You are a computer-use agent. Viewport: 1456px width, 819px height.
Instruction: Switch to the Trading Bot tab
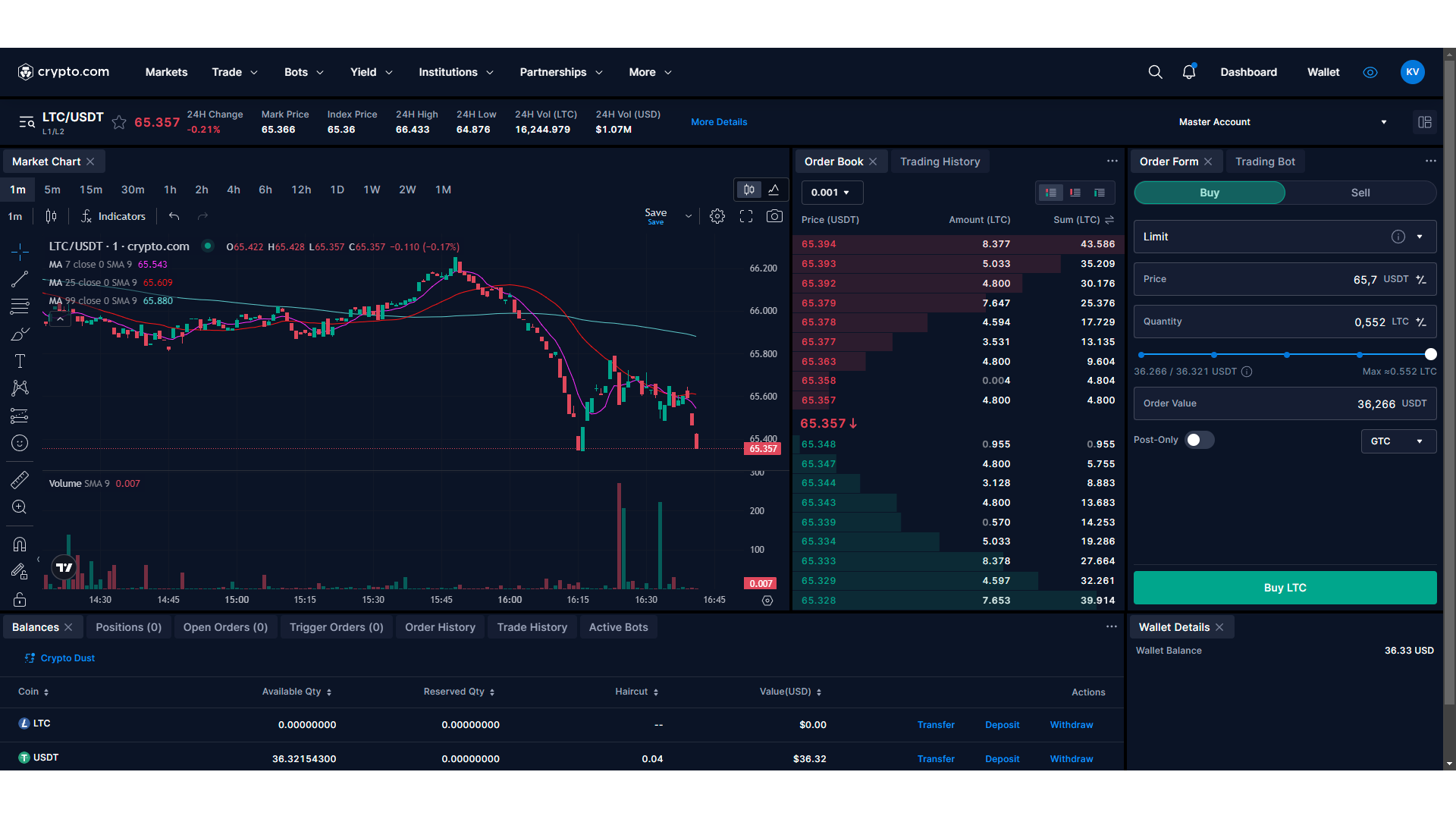[x=1265, y=162]
